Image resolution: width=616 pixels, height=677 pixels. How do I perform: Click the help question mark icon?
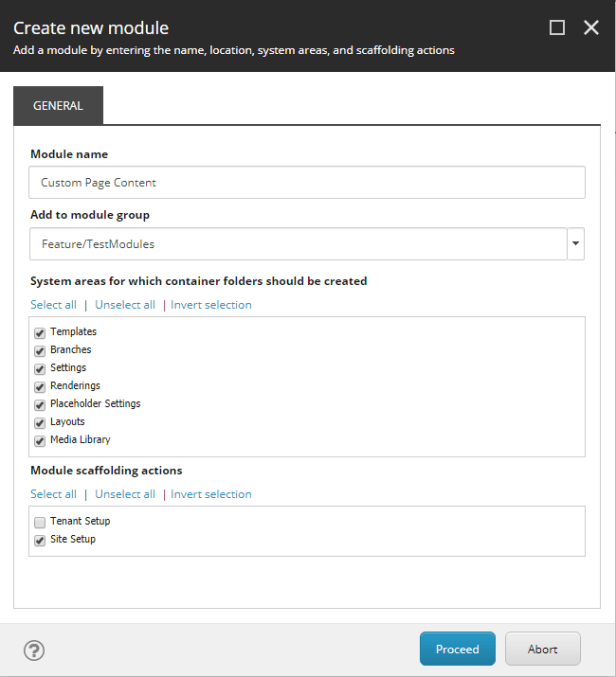pyautogui.click(x=34, y=650)
